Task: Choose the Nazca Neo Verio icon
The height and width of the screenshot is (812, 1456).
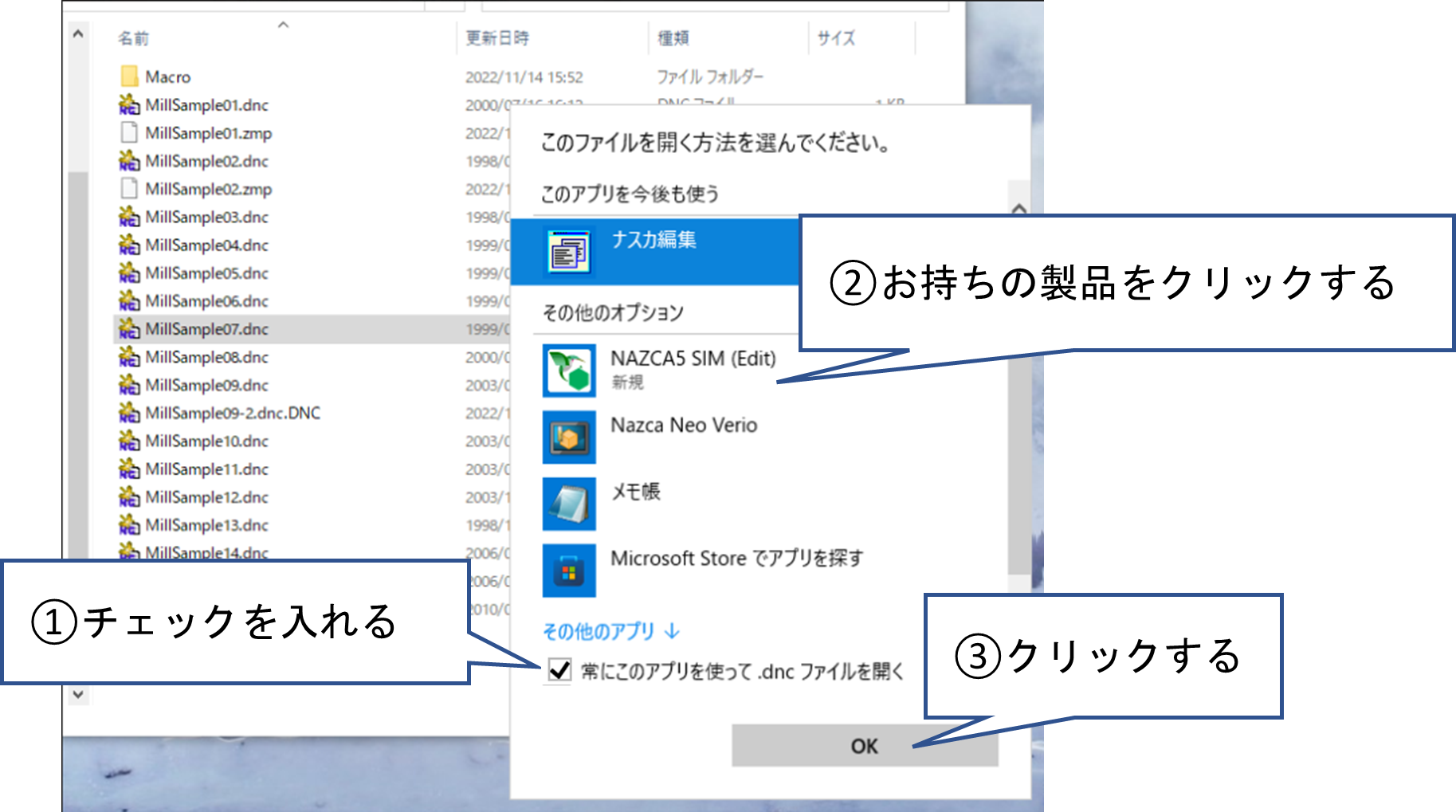Action: pyautogui.click(x=569, y=437)
